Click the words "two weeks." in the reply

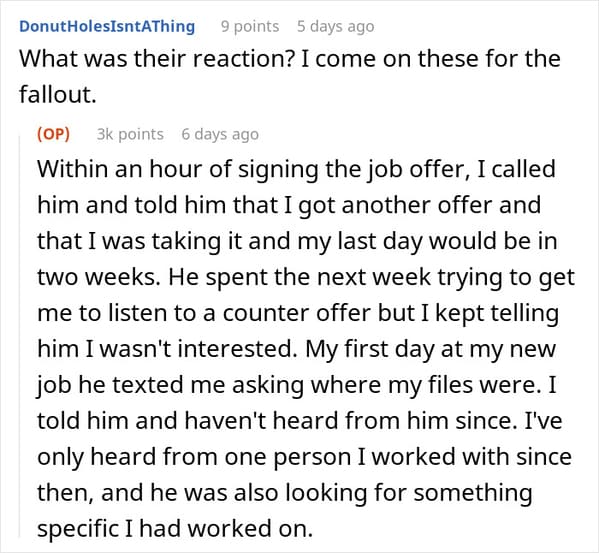[99, 276]
